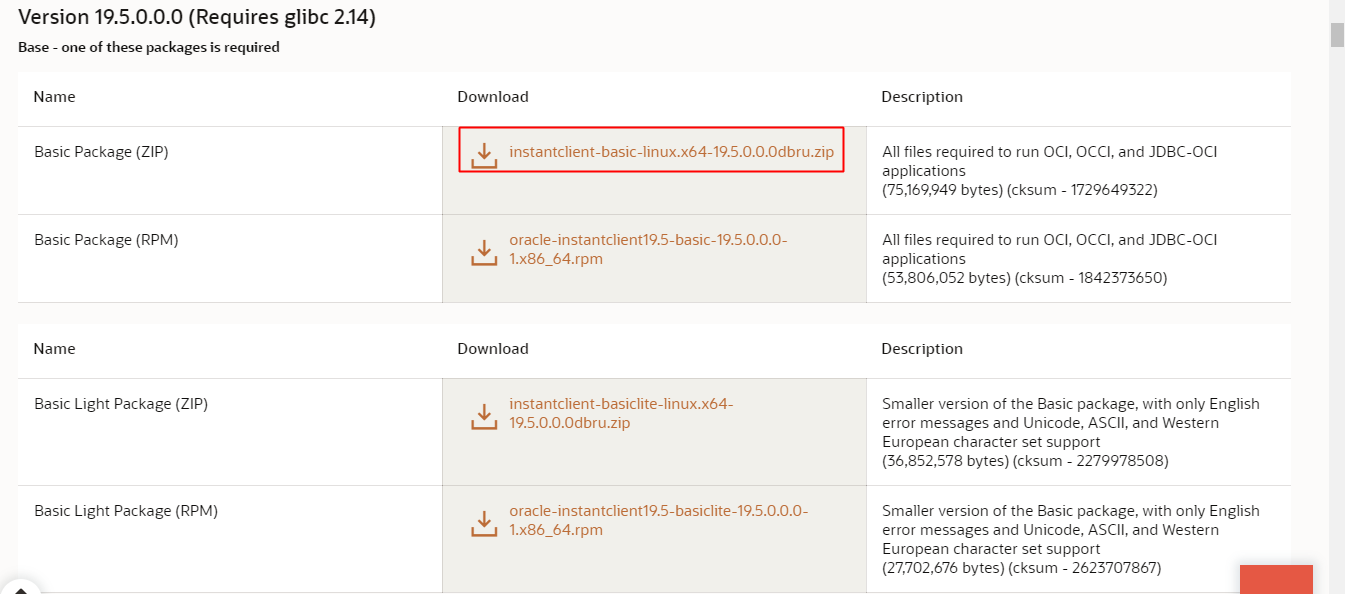Click the download icon beside instantclient-basic-linux zip
The image size is (1345, 594).
click(484, 155)
